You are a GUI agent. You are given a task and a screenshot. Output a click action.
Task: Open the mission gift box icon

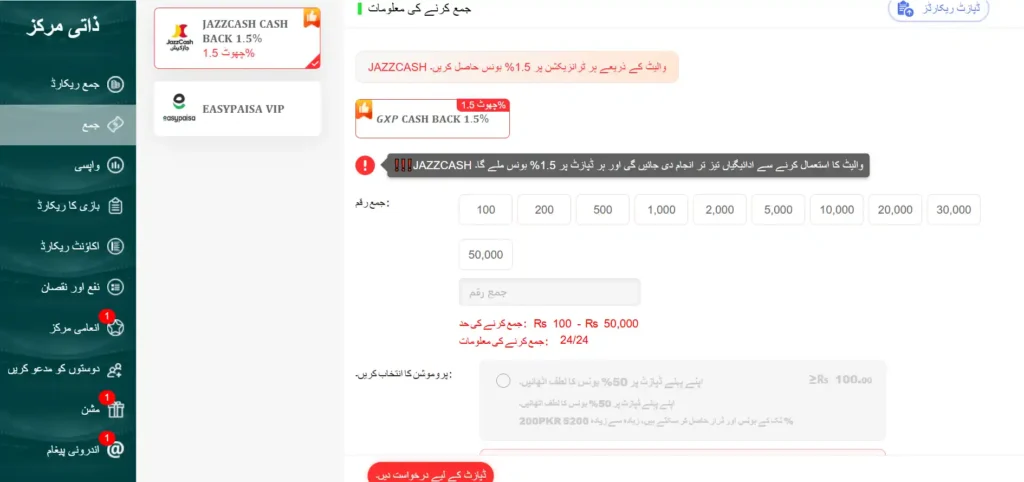click(115, 410)
